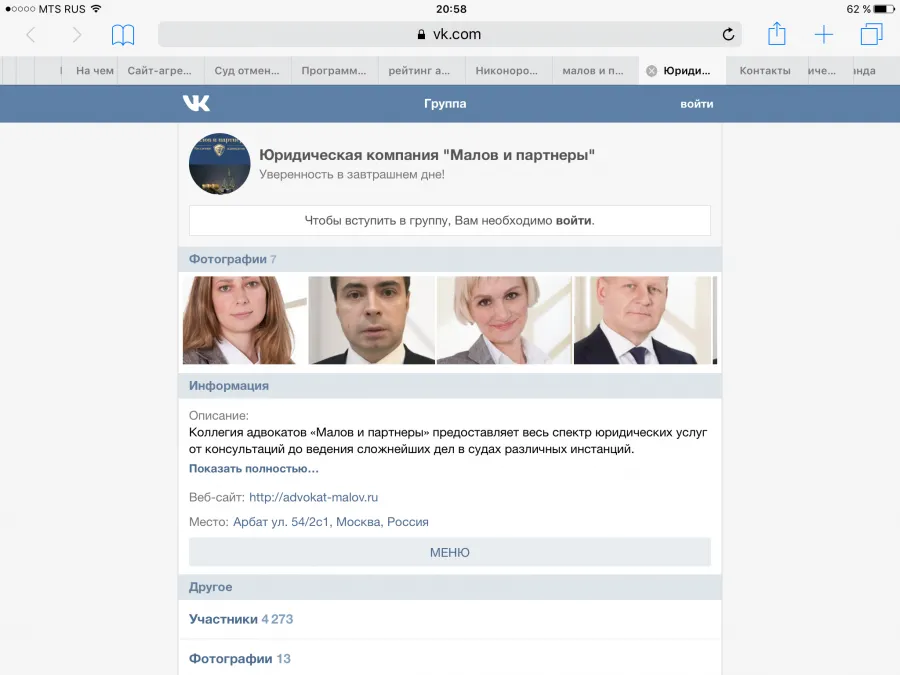Switch to the малов и п... tab
900x675 pixels.
pos(593,71)
